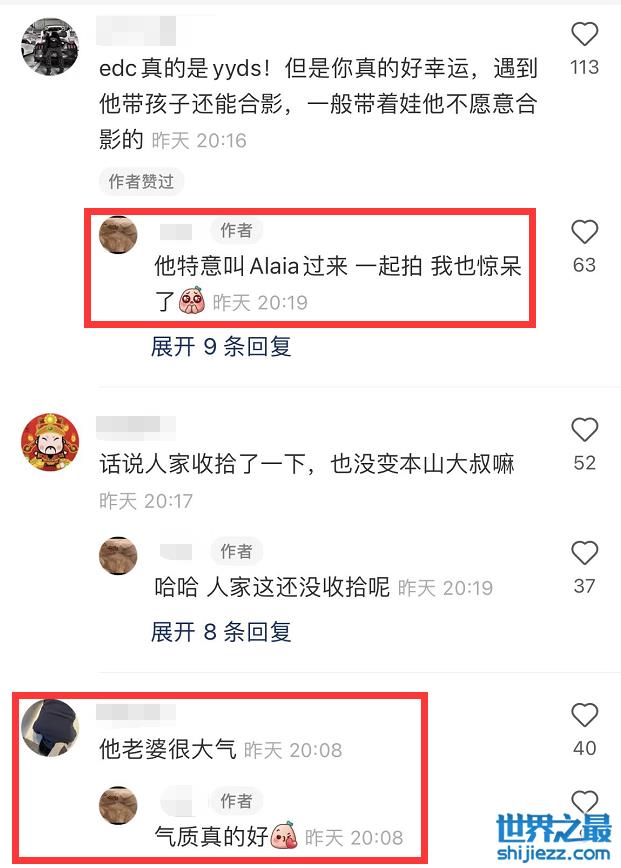Like the comment 他老婆很大气
The width and height of the screenshot is (621, 868).
584,715
